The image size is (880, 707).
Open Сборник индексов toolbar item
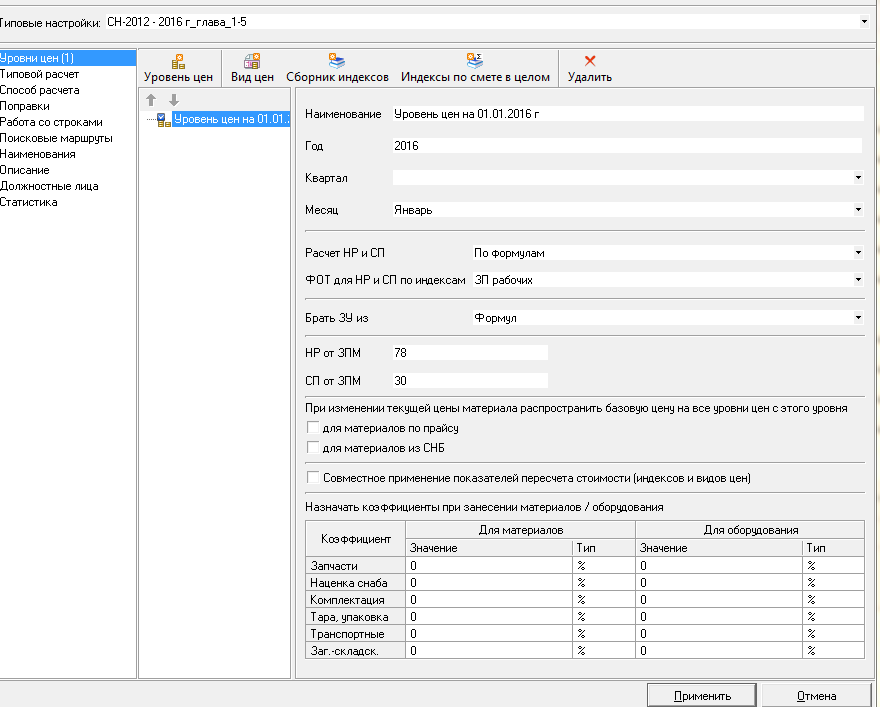337,68
